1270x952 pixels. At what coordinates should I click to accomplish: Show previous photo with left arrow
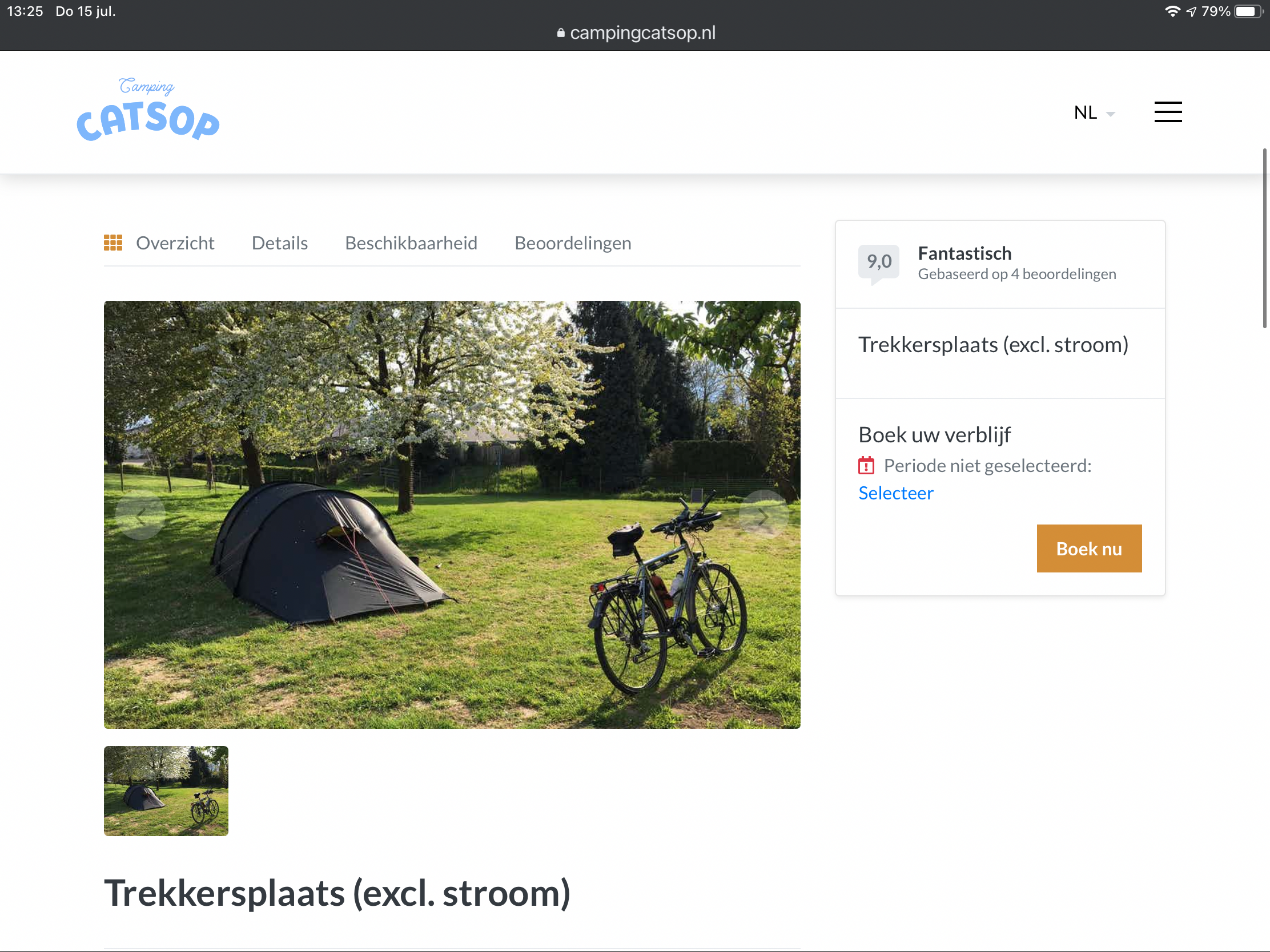coord(140,516)
